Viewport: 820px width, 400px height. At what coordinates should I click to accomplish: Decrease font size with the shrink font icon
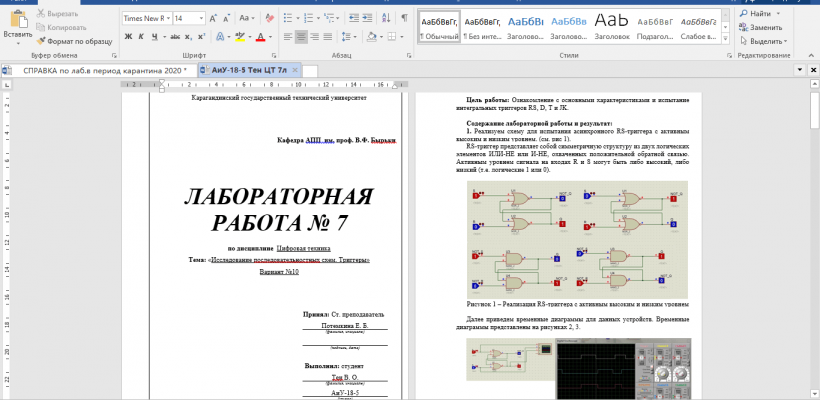click(x=226, y=18)
